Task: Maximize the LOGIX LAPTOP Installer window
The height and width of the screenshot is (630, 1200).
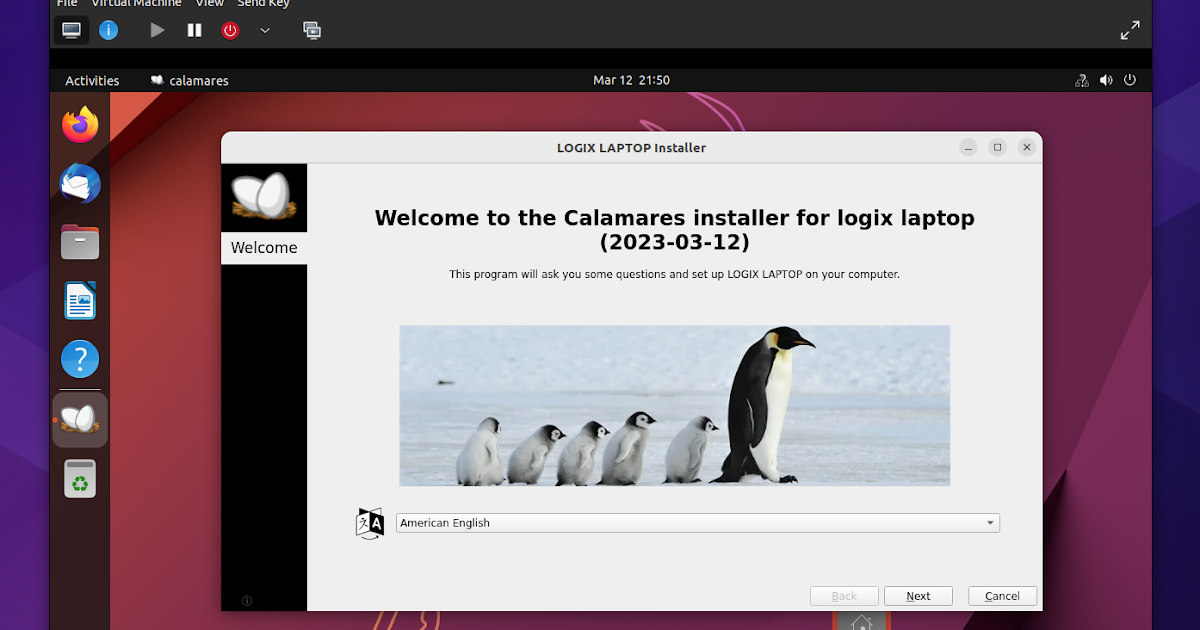Action: 997,147
